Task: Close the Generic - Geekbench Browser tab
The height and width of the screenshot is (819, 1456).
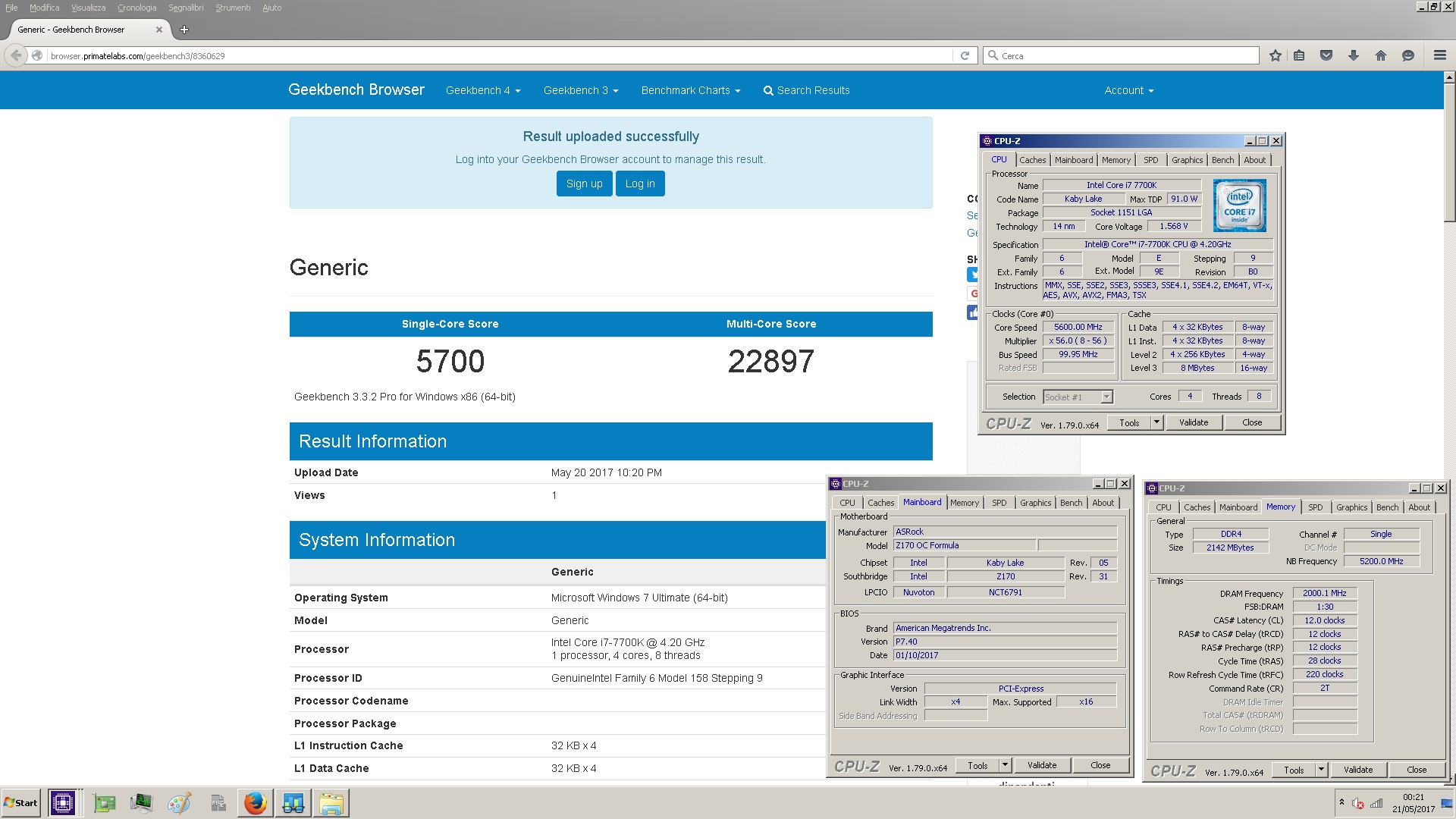Action: pyautogui.click(x=158, y=30)
